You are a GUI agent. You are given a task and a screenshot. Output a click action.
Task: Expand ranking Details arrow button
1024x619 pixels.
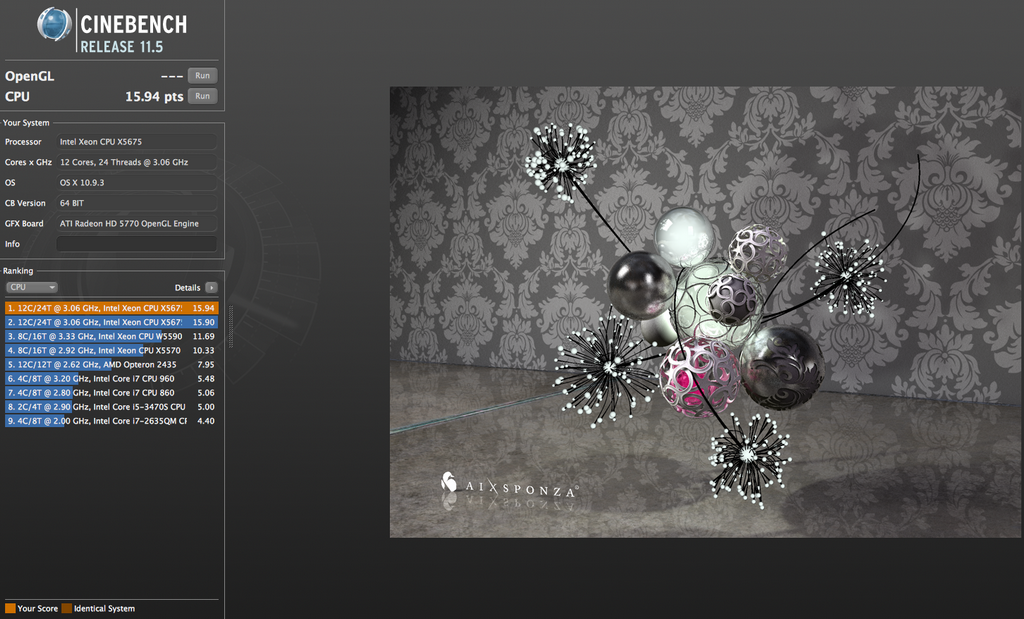tap(211, 287)
